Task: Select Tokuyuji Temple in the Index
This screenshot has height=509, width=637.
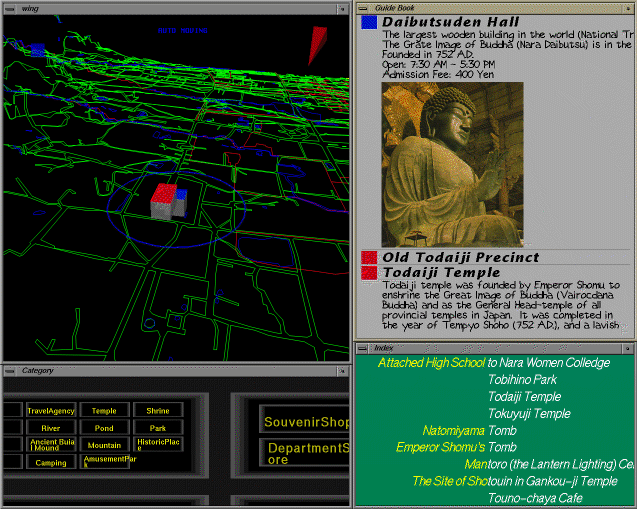Action: point(529,414)
